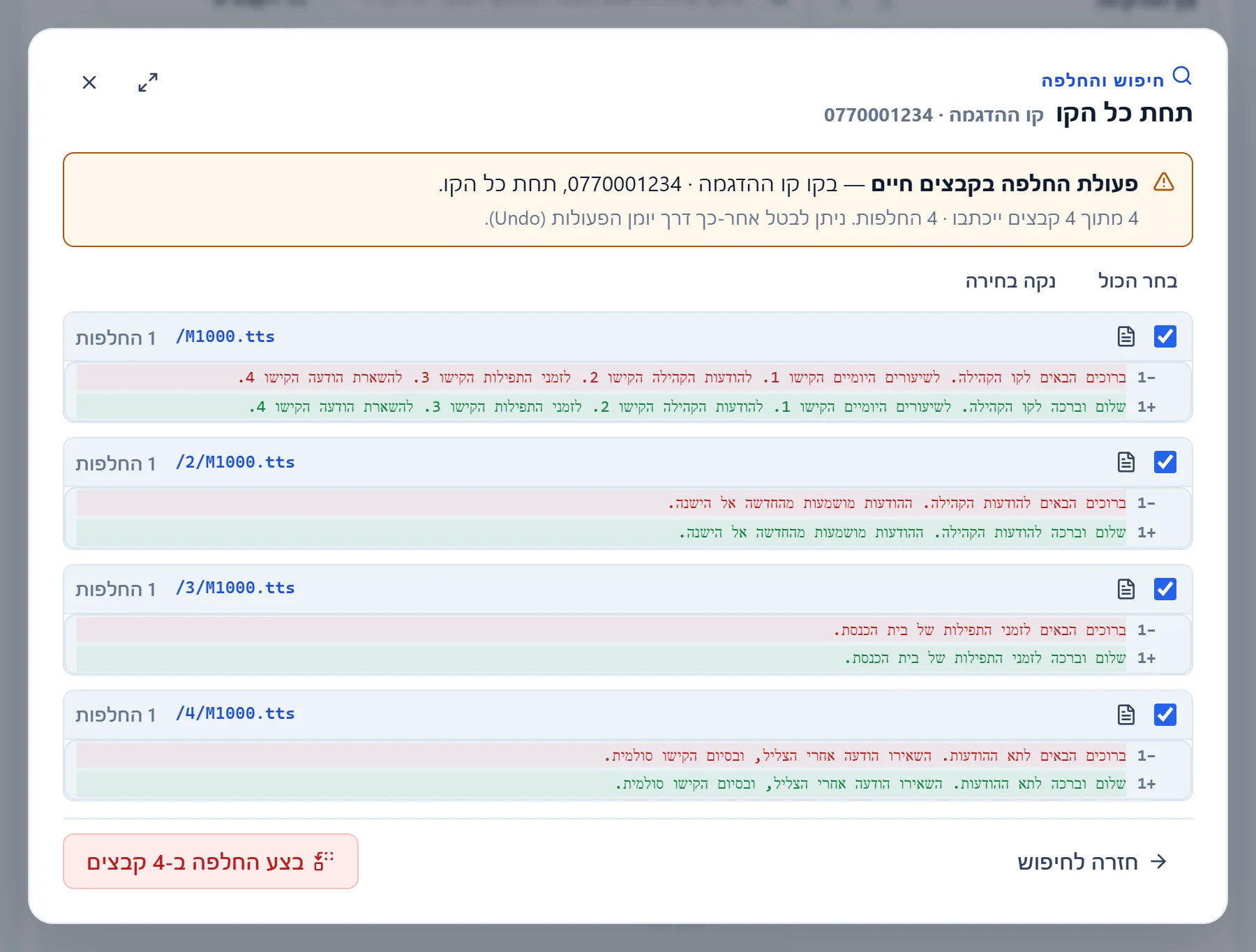Click '1 החלפות' count in /M1000.tts row
This screenshot has width=1256, height=952.
pos(116,338)
